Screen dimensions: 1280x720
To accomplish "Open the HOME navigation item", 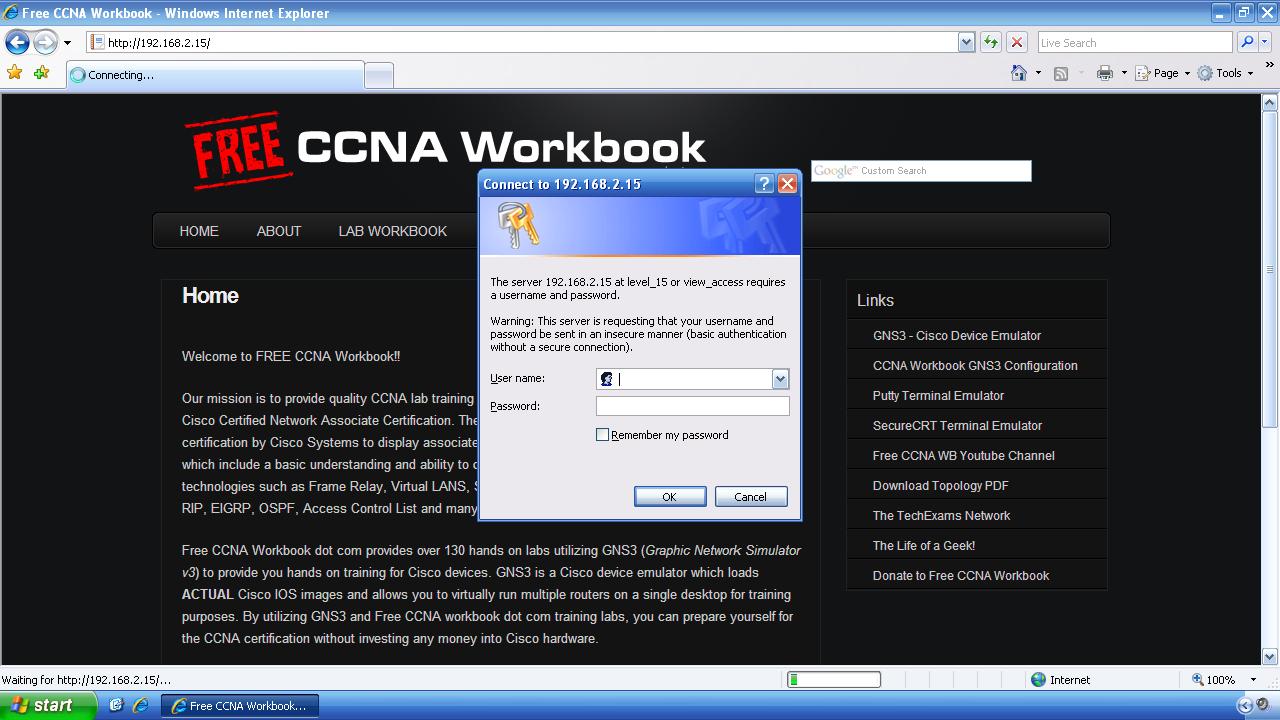I will [199, 231].
